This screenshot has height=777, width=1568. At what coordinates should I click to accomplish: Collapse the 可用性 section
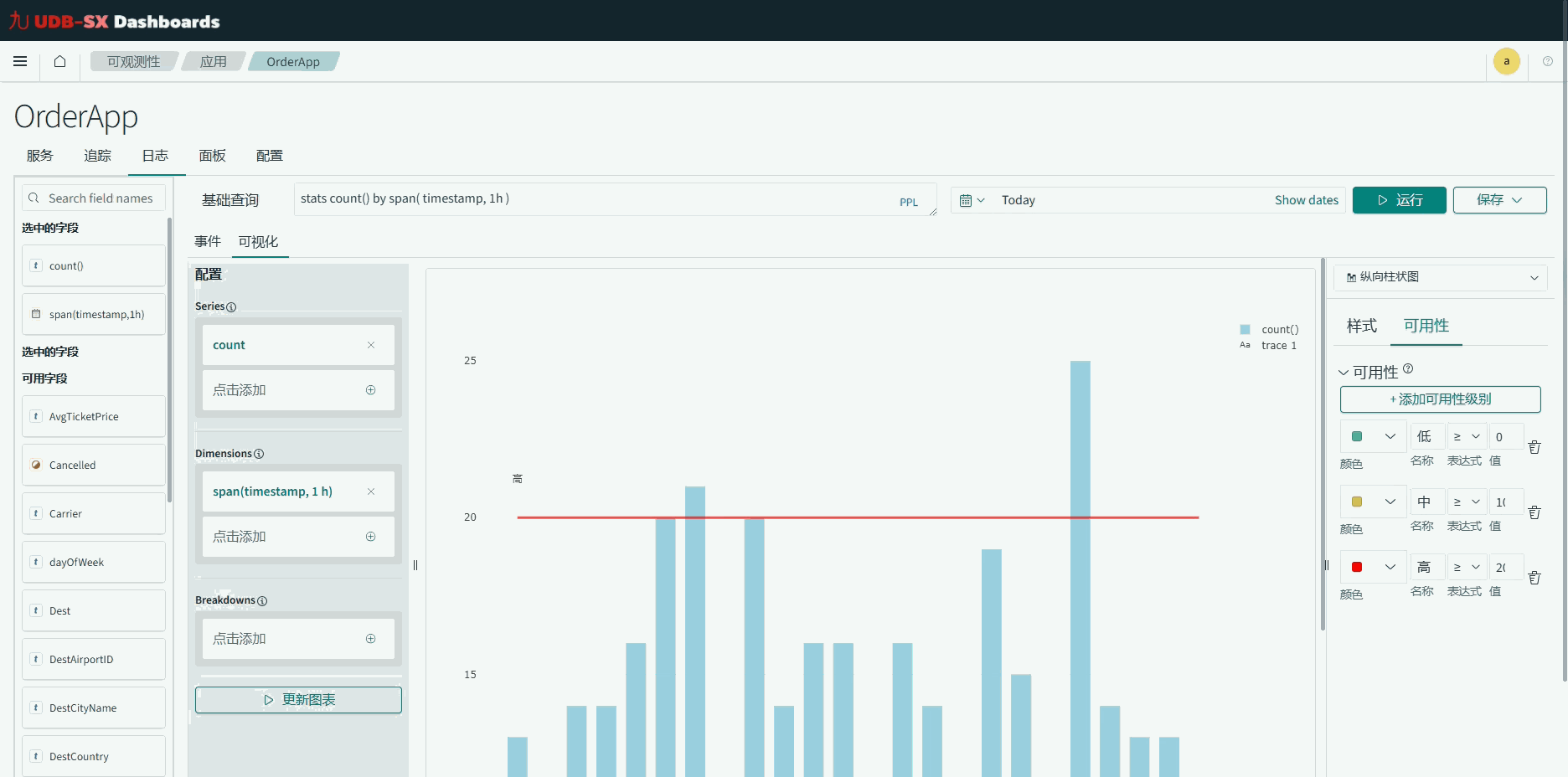click(1344, 373)
